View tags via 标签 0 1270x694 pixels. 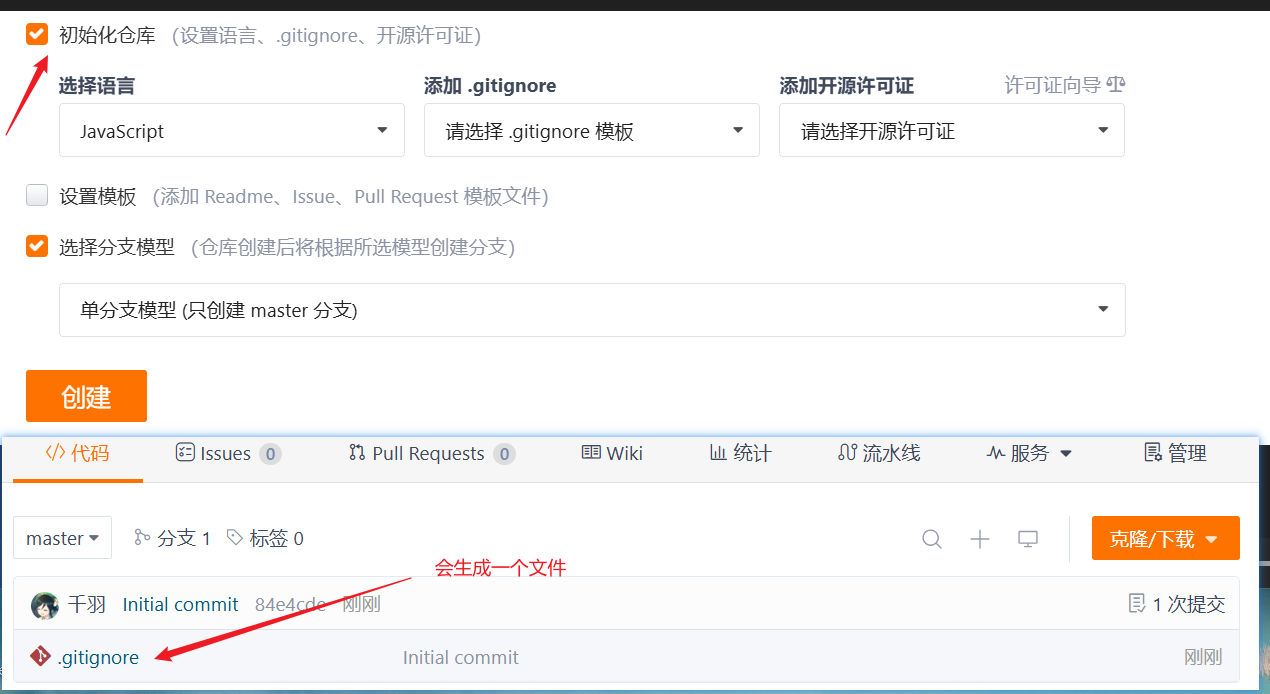tap(265, 538)
